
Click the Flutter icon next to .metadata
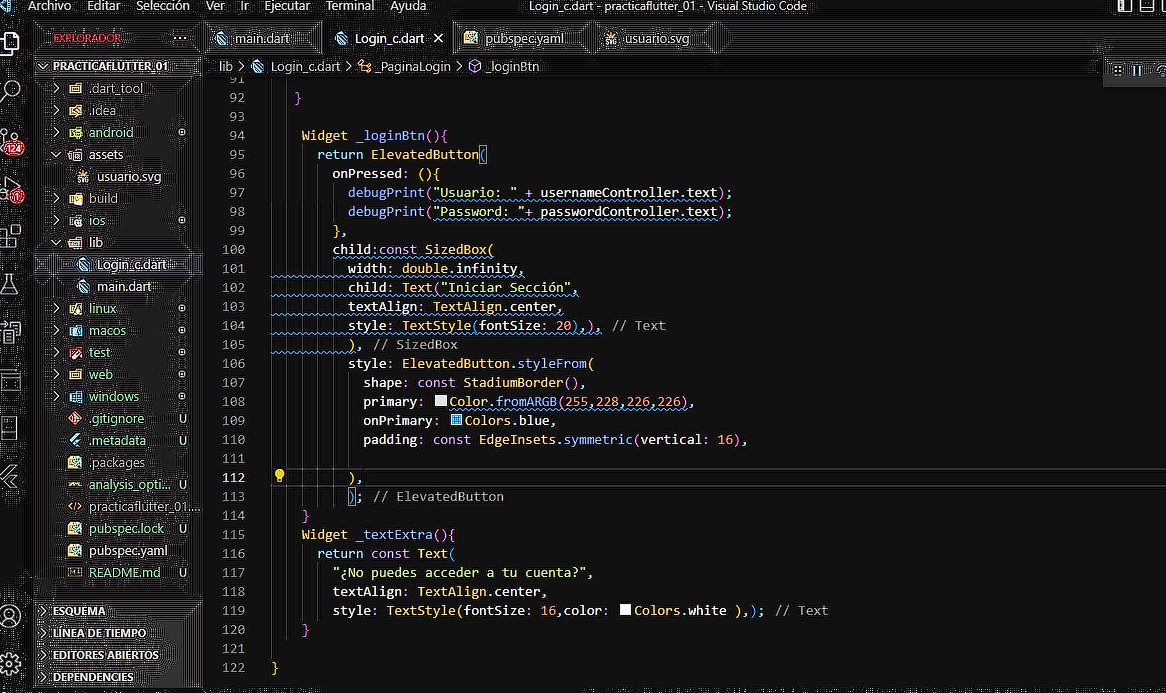(x=75, y=440)
